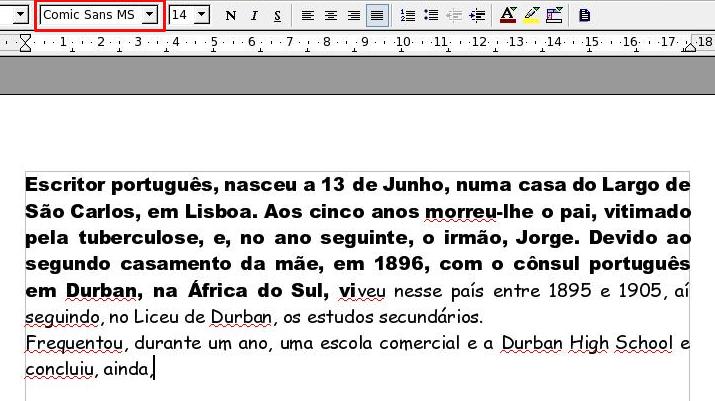This screenshot has height=401, width=715.
Task: Toggle bold formatting (N button)
Action: coord(231,16)
